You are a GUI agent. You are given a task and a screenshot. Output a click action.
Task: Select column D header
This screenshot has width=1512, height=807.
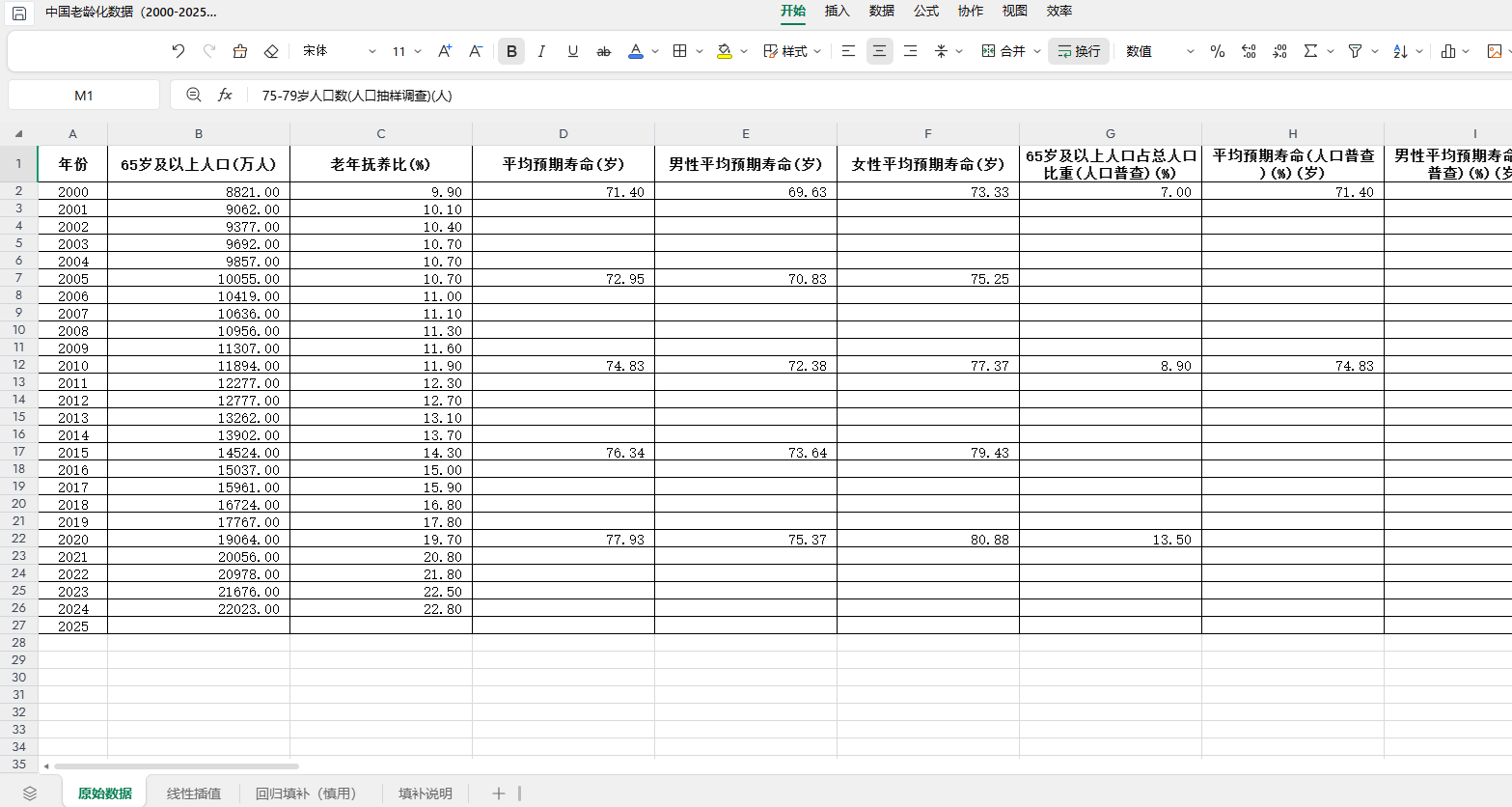click(x=564, y=134)
